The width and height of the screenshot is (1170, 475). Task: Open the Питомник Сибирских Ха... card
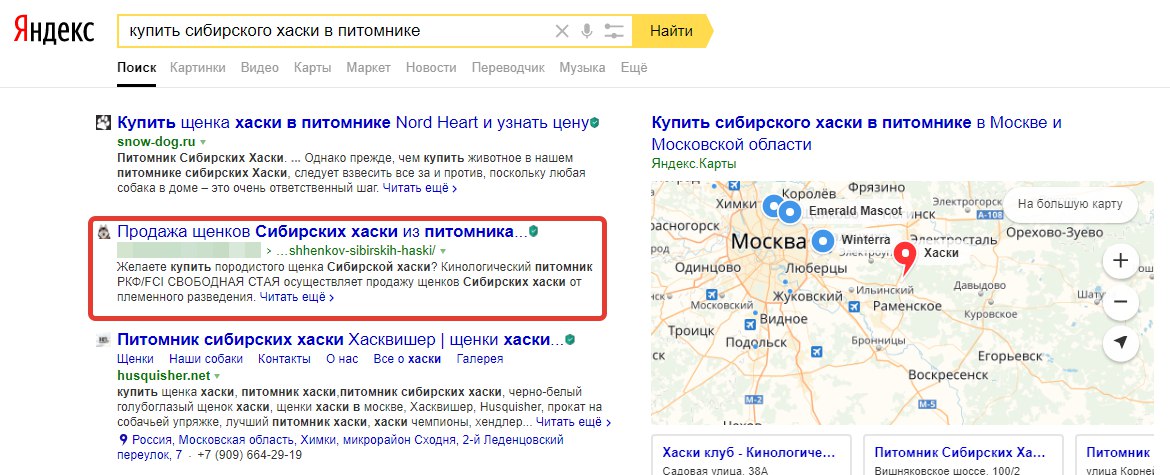[965, 454]
